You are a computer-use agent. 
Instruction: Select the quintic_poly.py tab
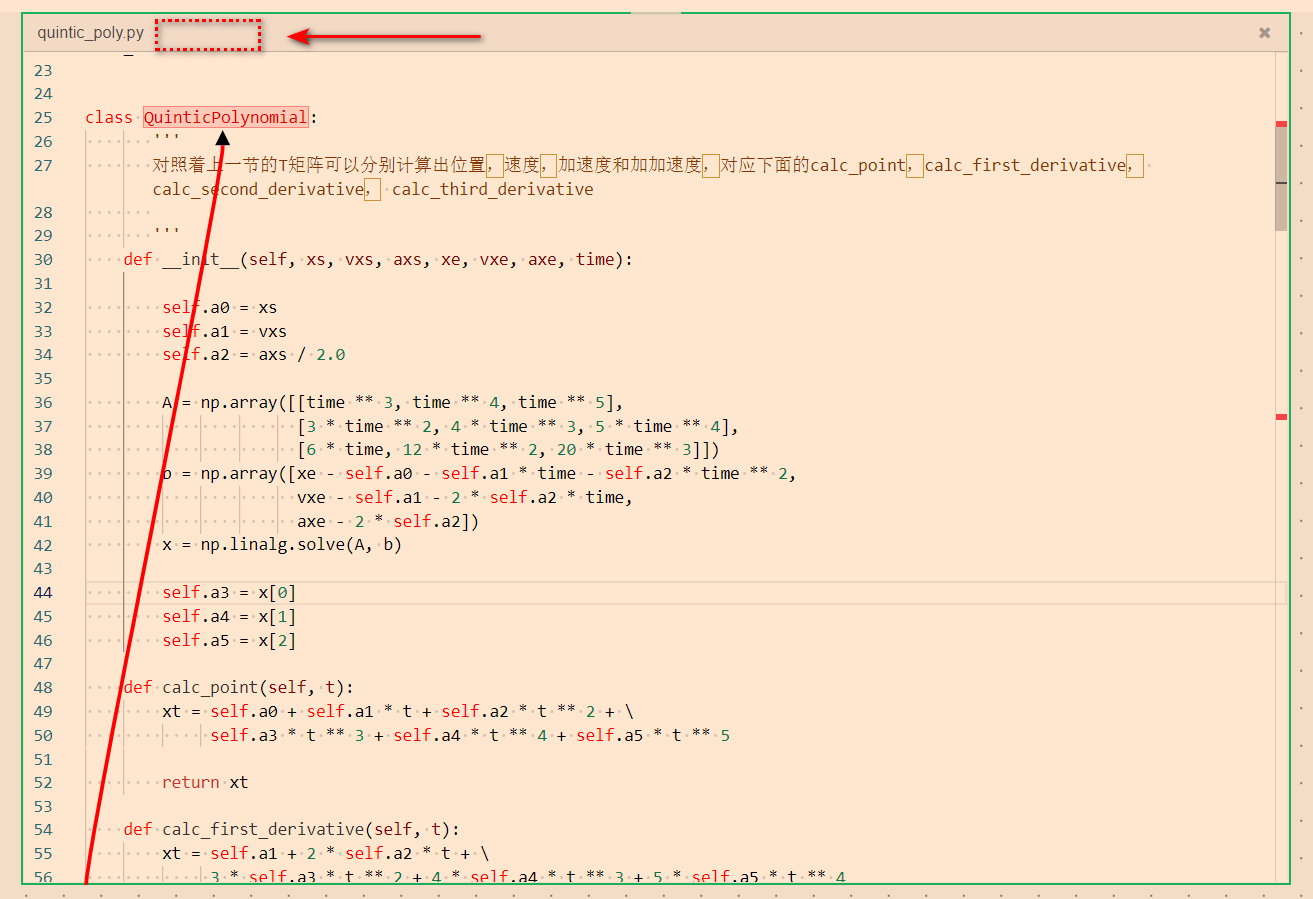90,33
